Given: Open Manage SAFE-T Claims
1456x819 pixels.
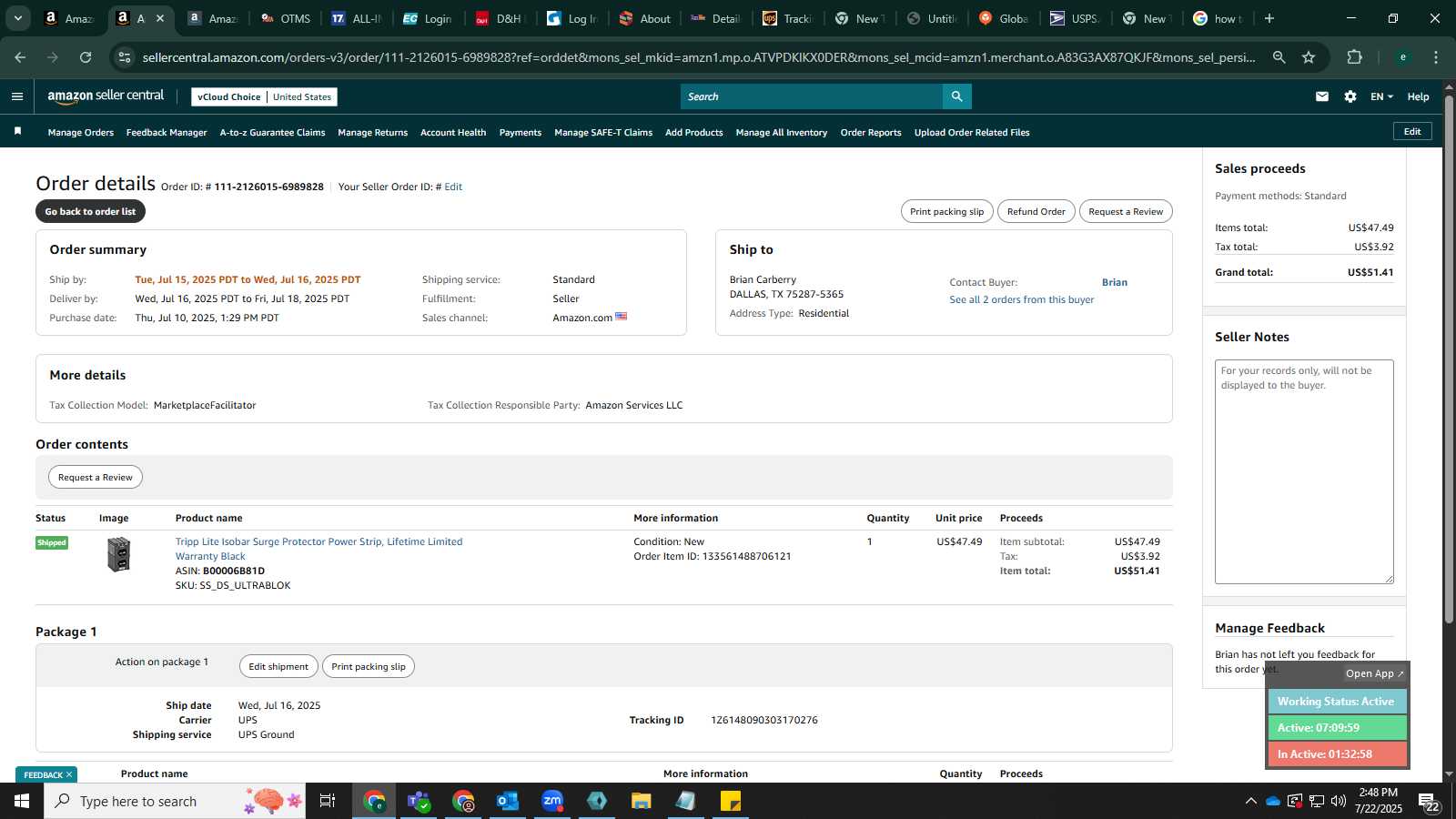Looking at the screenshot, I should pos(603,132).
